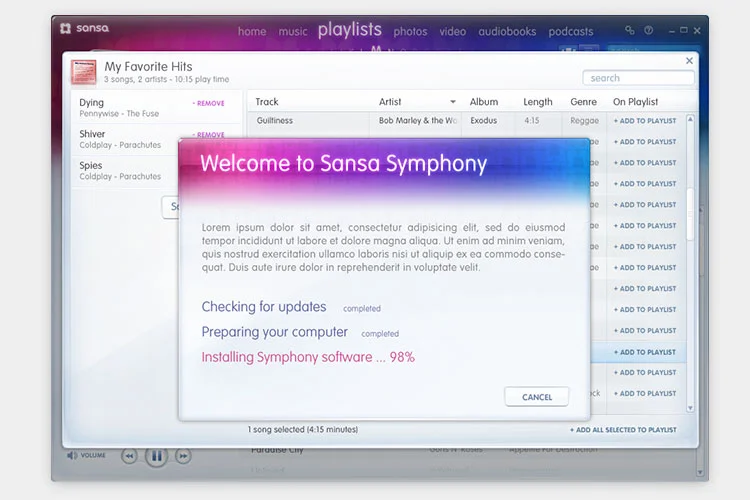Click the main window scroll down arrow
Image resolution: width=750 pixels, height=500 pixels.
point(700,472)
